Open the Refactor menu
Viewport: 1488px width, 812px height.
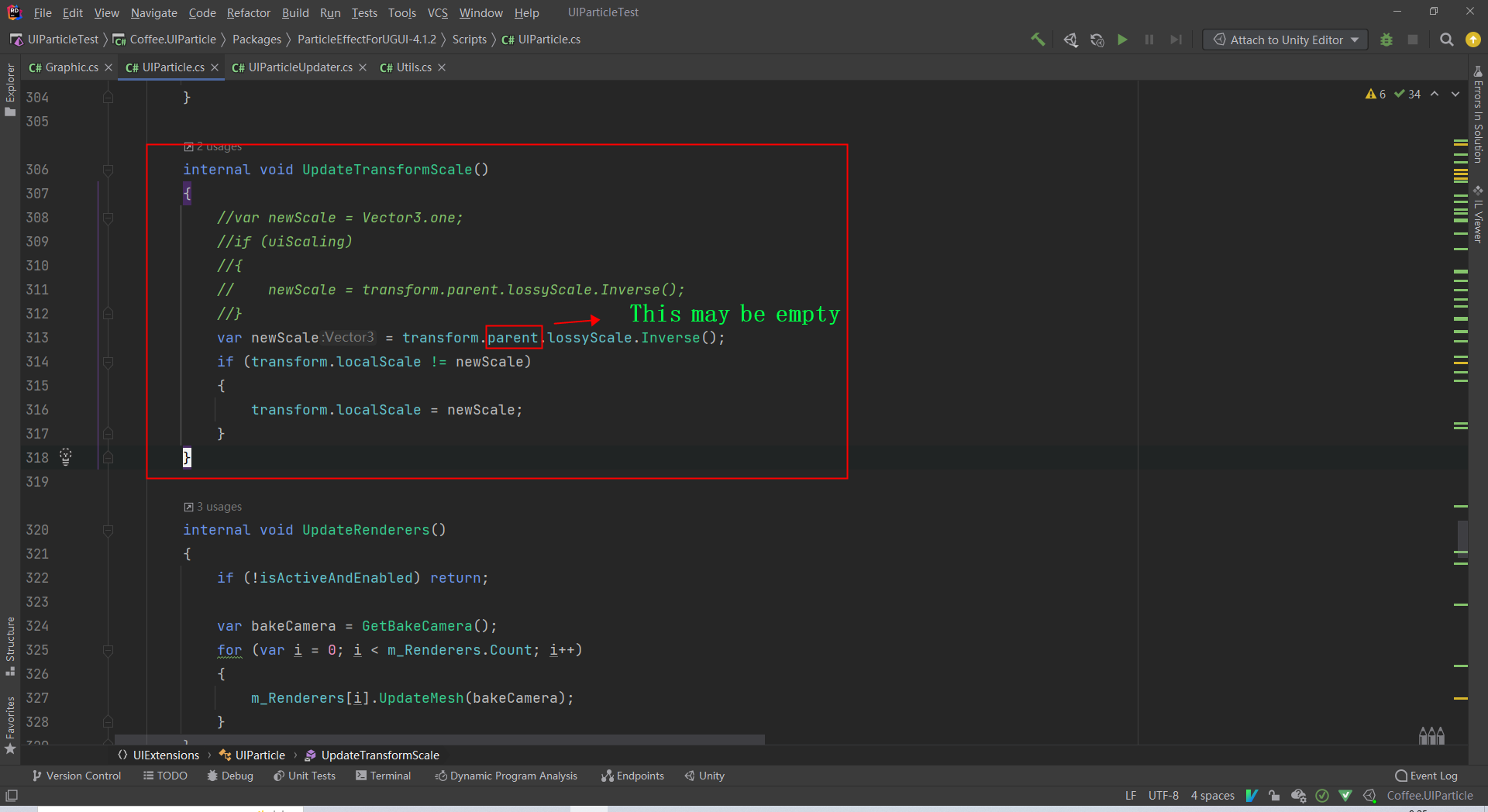pyautogui.click(x=248, y=12)
